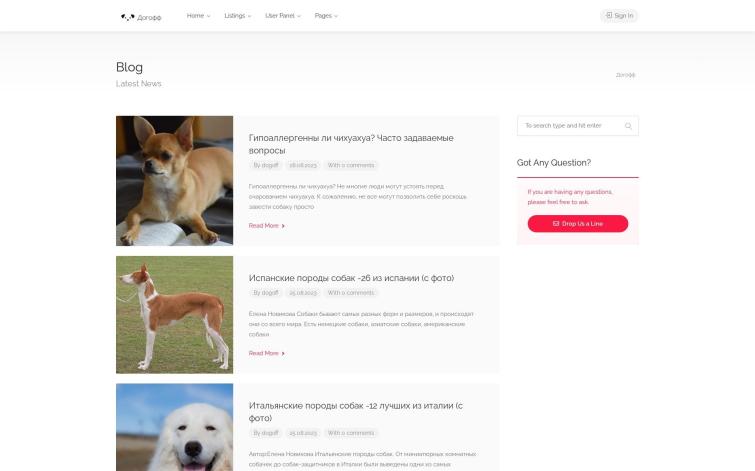Open post title 'Гипоаллергенны ли чихуахуа?'
The height and width of the screenshot is (471, 755).
351,144
